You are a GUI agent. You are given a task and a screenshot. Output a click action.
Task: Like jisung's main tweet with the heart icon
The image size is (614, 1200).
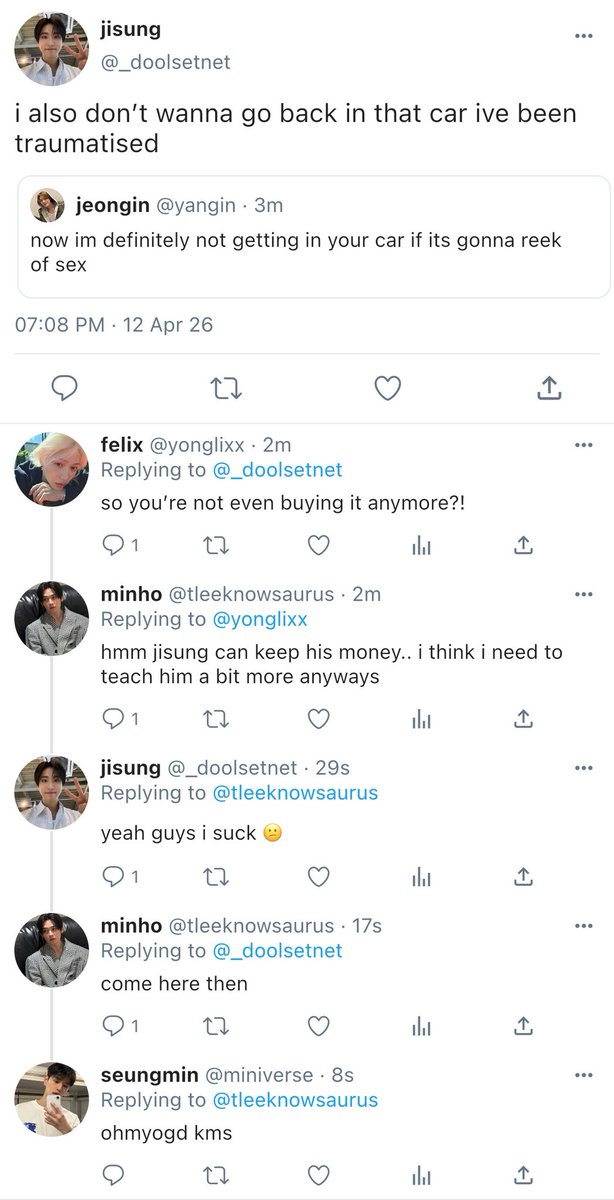click(387, 388)
